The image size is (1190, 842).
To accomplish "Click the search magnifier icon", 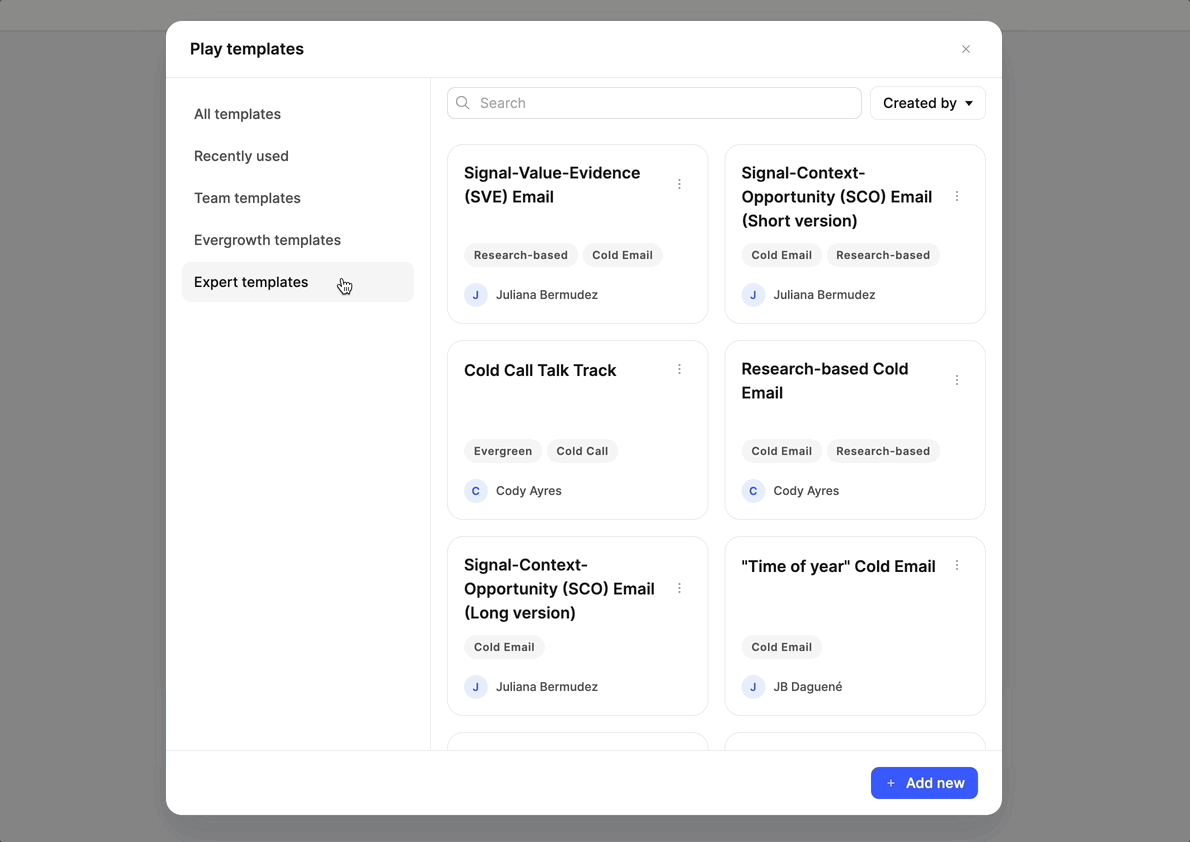I will pos(463,103).
